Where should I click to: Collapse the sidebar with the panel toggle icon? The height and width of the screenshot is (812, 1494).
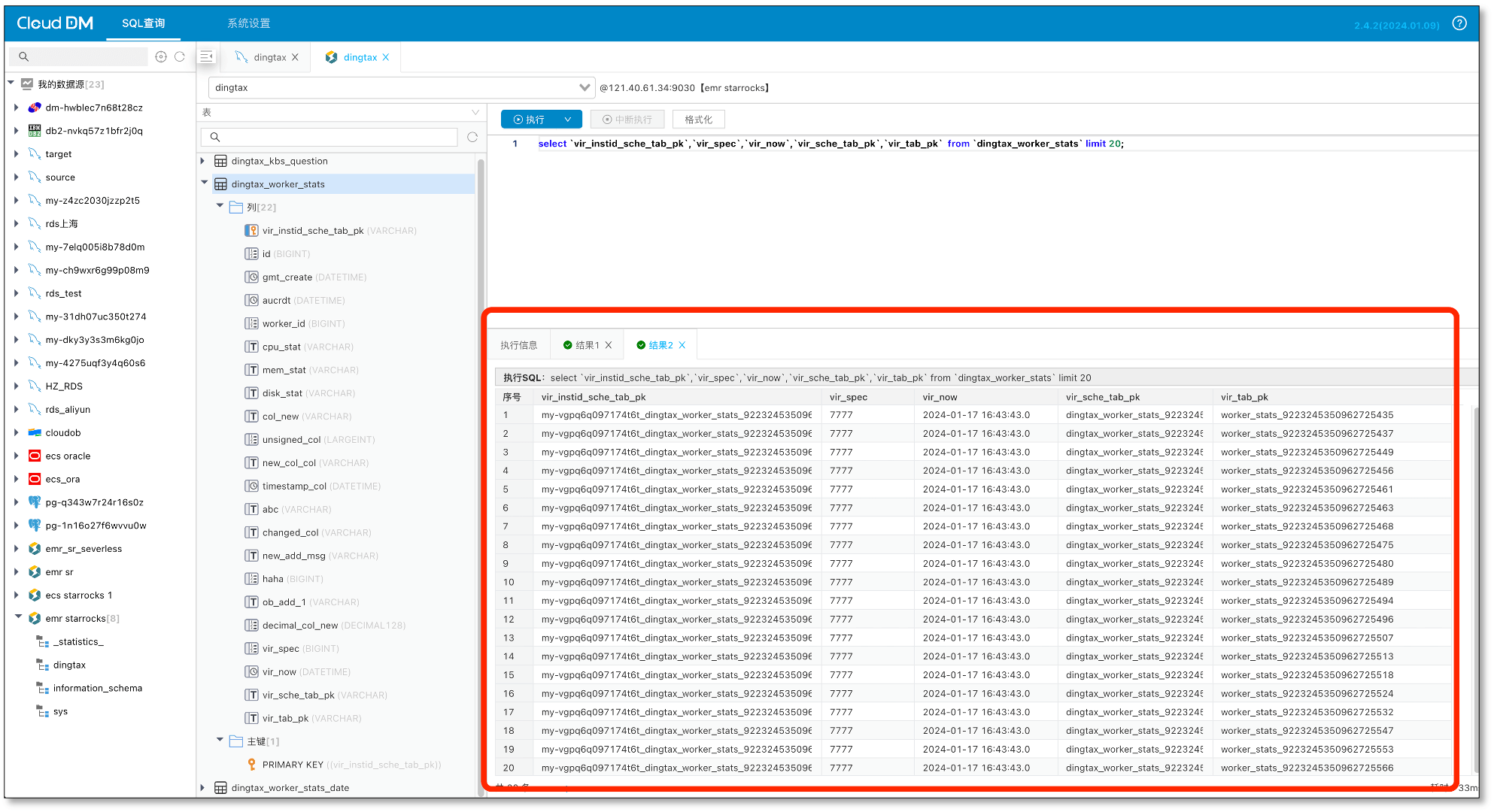coord(207,56)
